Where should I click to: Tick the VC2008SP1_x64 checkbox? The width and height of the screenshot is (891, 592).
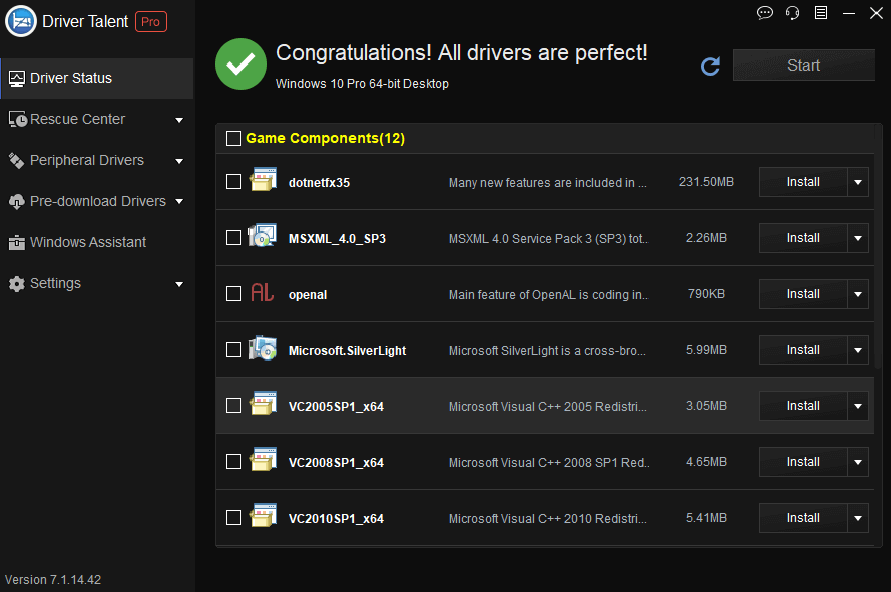(234, 461)
